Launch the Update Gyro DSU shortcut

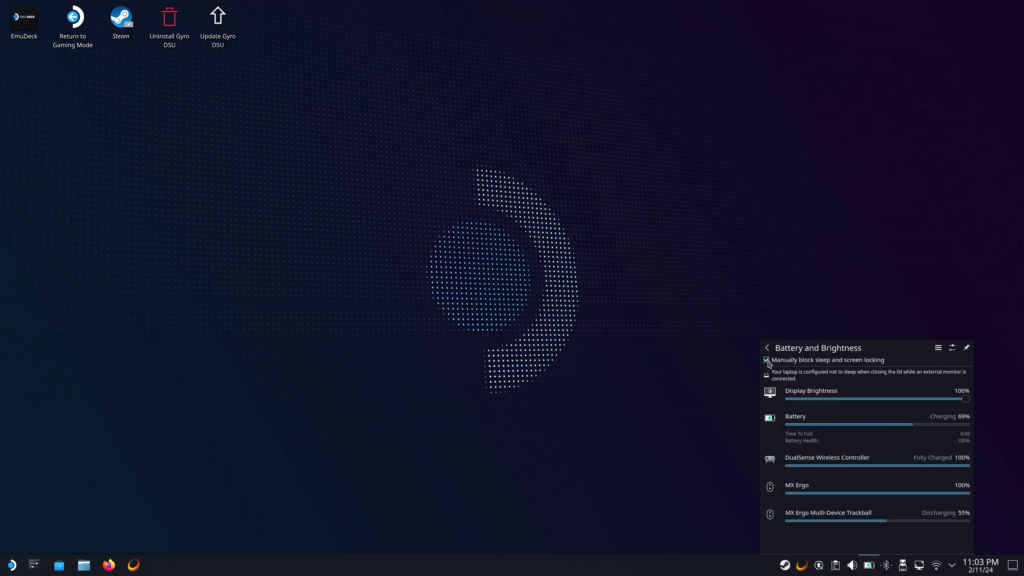click(217, 17)
